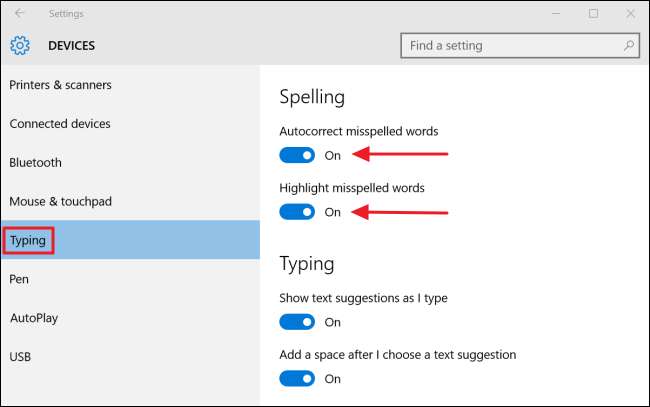
Task: Switch off Add a space after suggestion
Action: [297, 378]
